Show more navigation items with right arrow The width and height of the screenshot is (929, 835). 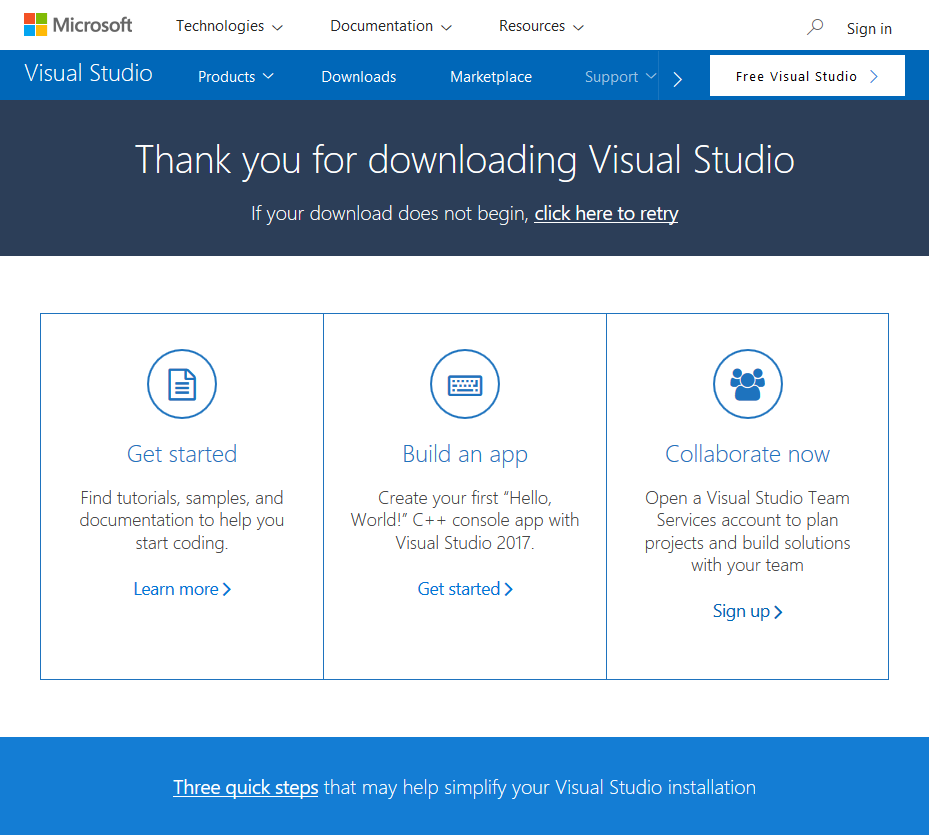click(678, 78)
